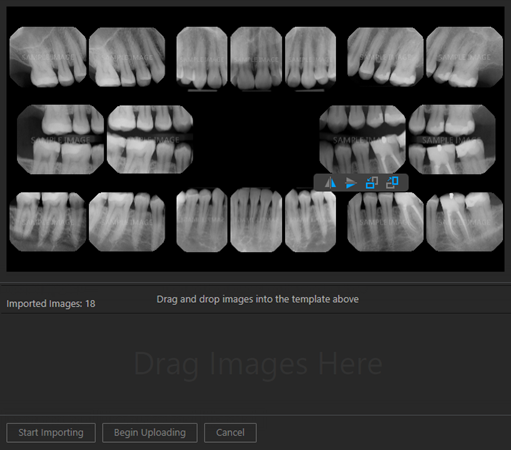Select the leftmost bitewing X-ray in the middle row
This screenshot has height=450, width=511.
click(60, 139)
